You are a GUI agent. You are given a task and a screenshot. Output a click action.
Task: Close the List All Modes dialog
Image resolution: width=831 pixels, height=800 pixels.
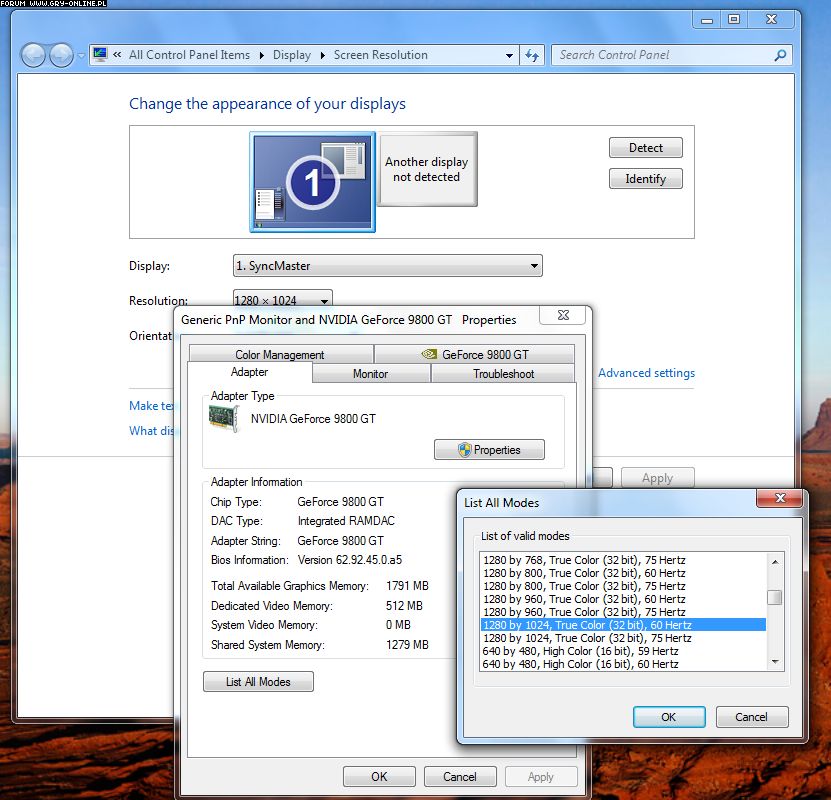pos(780,498)
